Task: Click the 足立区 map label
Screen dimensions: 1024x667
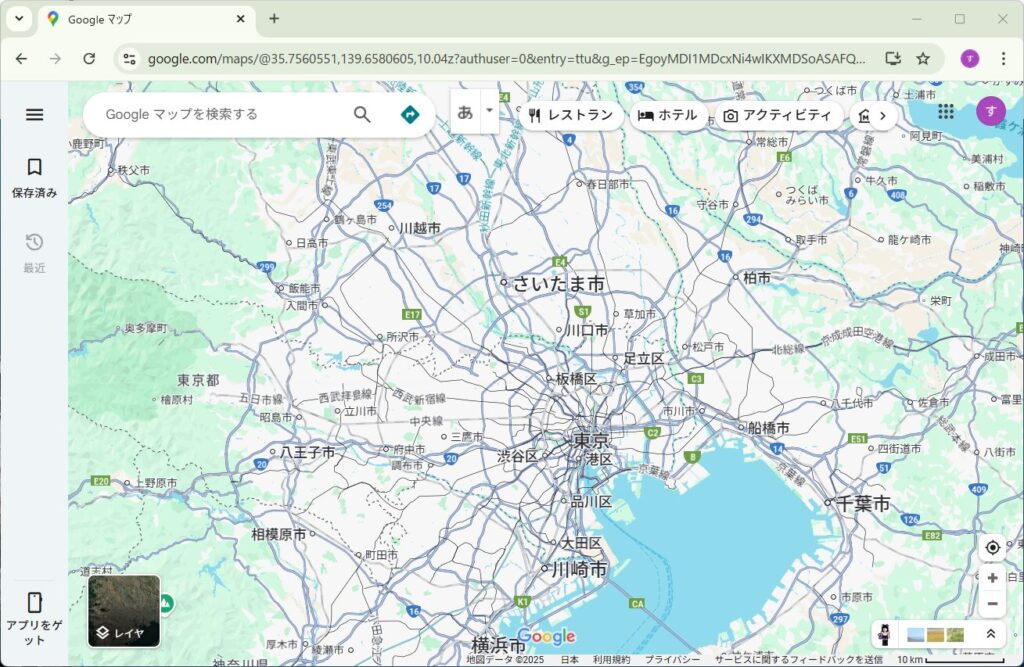Action: (643, 358)
